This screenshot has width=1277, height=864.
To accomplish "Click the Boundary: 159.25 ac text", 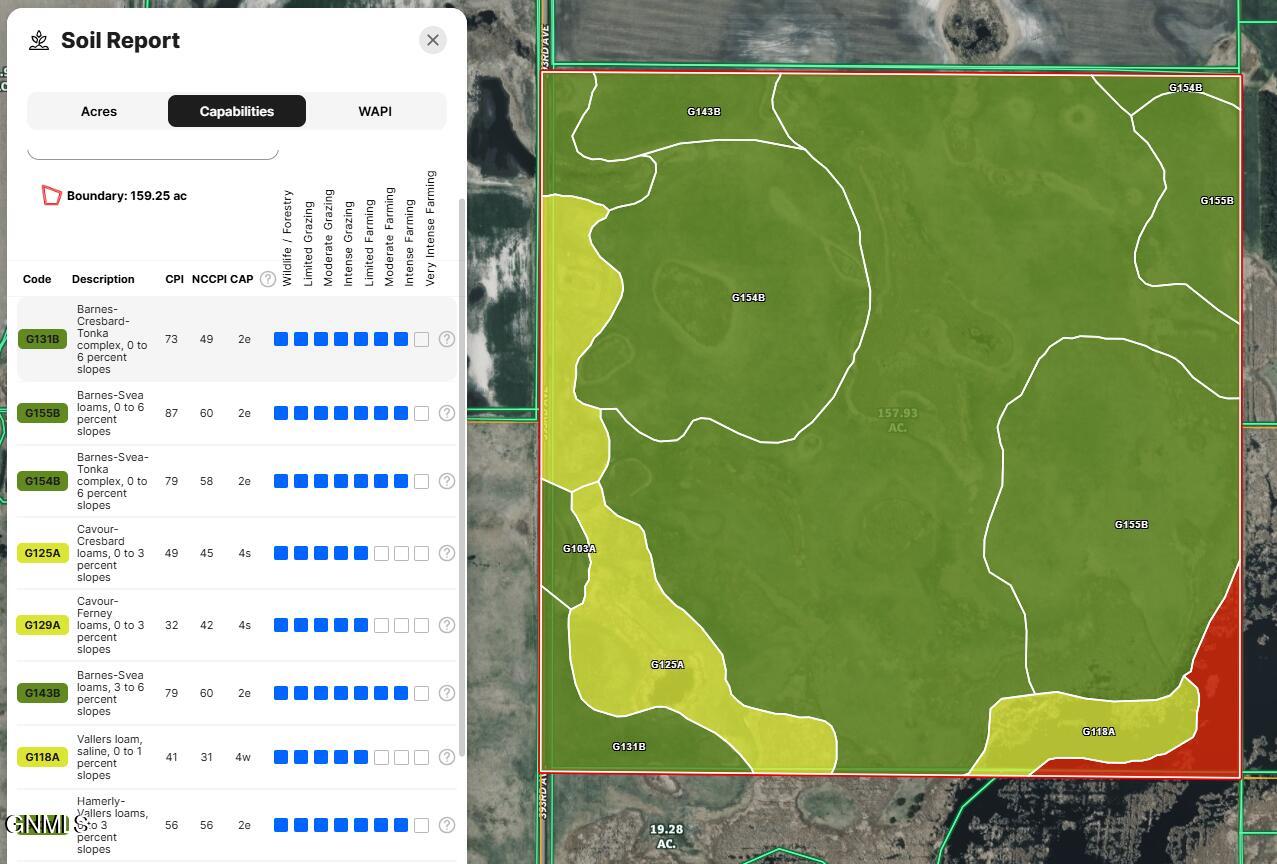I will [x=127, y=196].
